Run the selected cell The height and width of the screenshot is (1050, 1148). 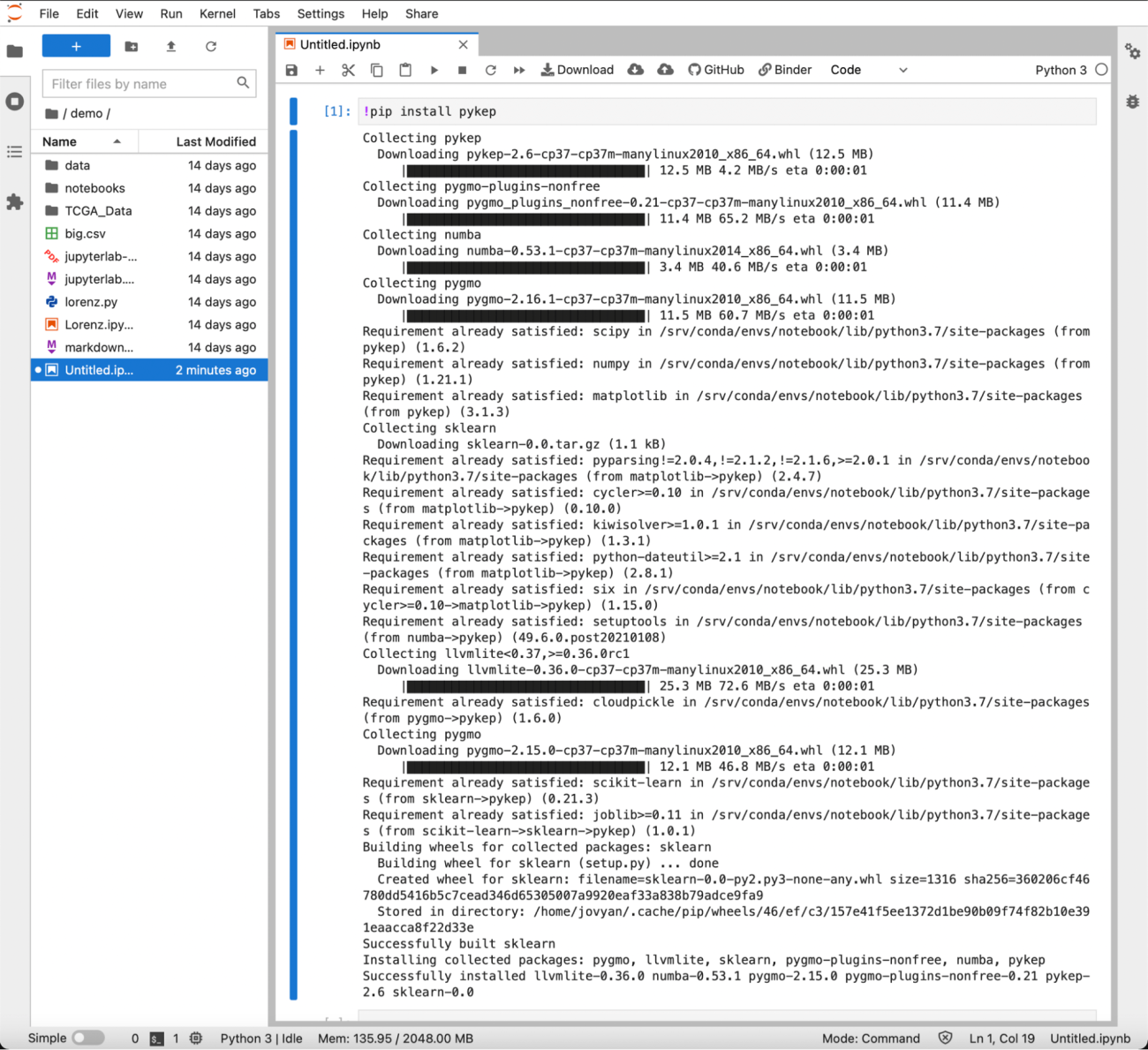[x=434, y=70]
